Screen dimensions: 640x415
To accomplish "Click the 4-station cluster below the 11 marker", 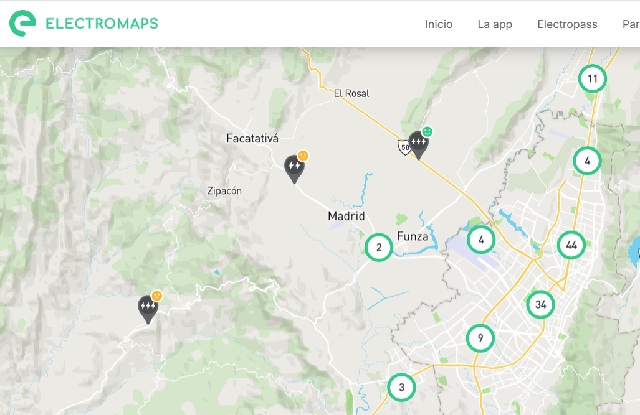I will (587, 160).
